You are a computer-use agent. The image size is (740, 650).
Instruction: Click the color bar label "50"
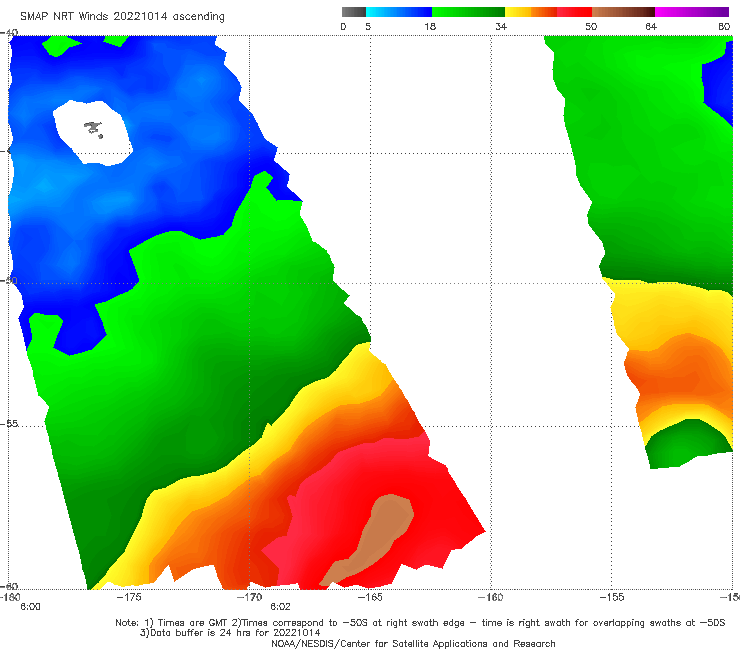(591, 27)
